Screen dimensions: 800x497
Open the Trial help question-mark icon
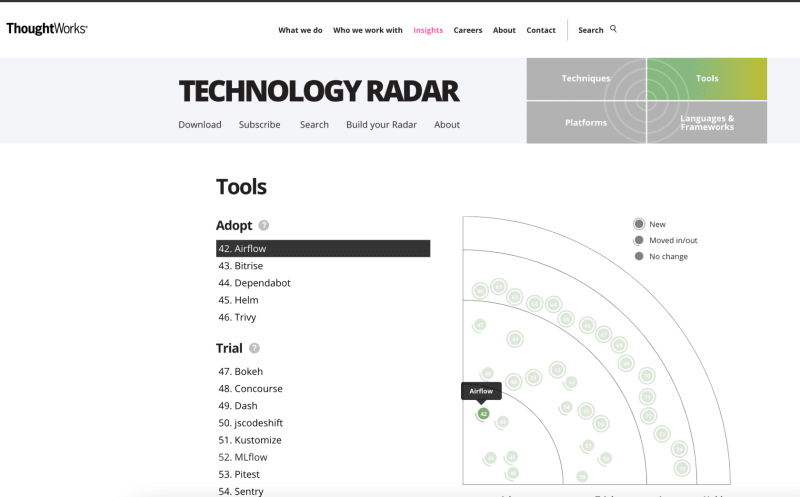coord(254,348)
